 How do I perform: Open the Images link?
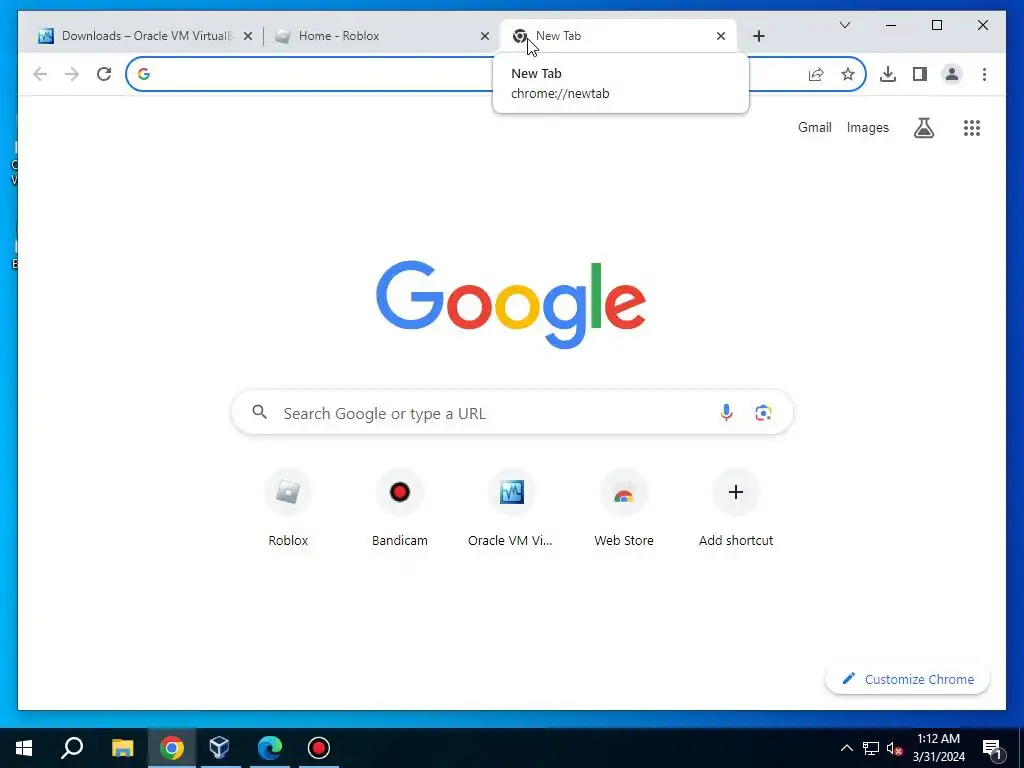[x=867, y=127]
